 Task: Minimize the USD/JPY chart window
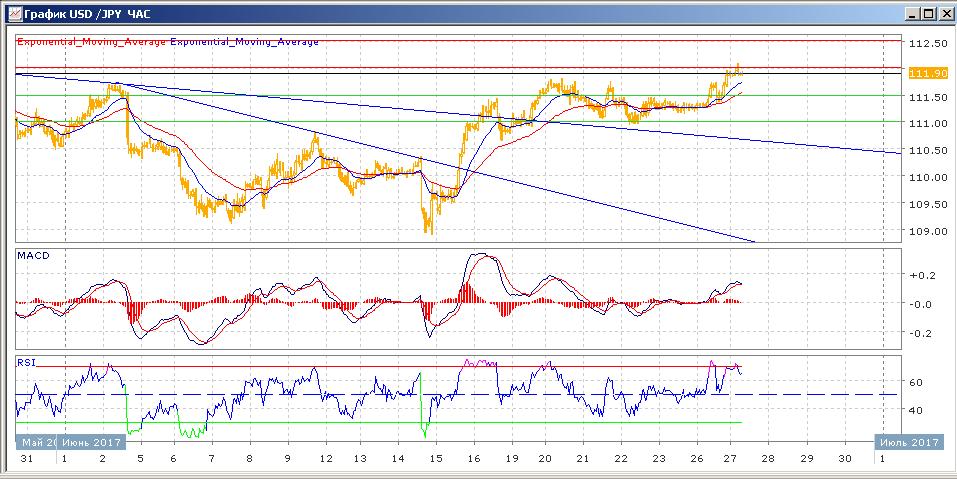(912, 13)
